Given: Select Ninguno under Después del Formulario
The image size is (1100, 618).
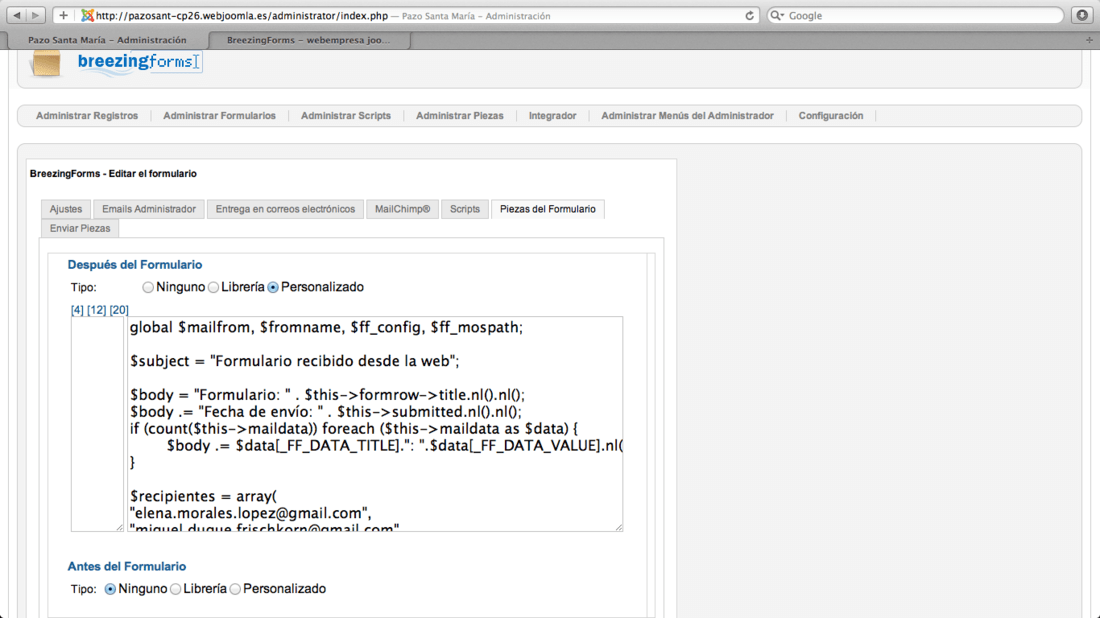Looking at the screenshot, I should tap(148, 287).
